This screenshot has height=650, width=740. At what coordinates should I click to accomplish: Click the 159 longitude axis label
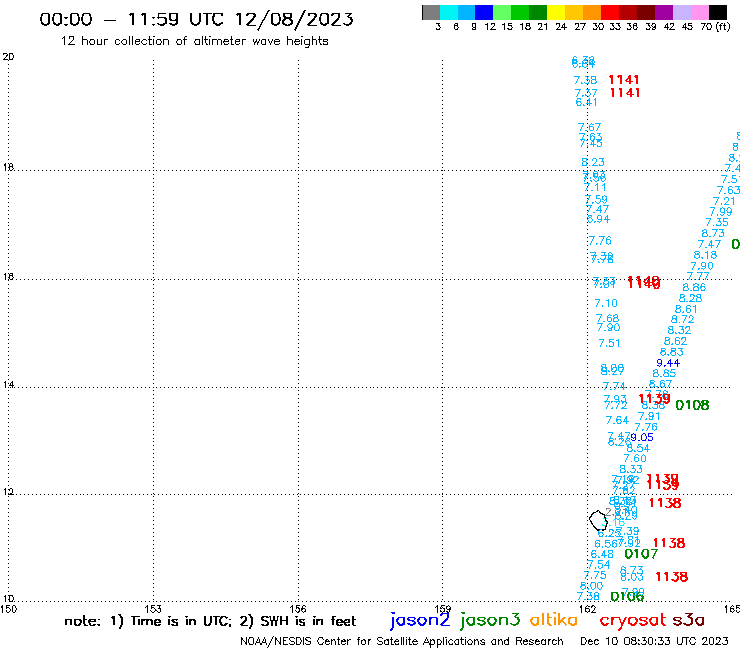tap(443, 609)
